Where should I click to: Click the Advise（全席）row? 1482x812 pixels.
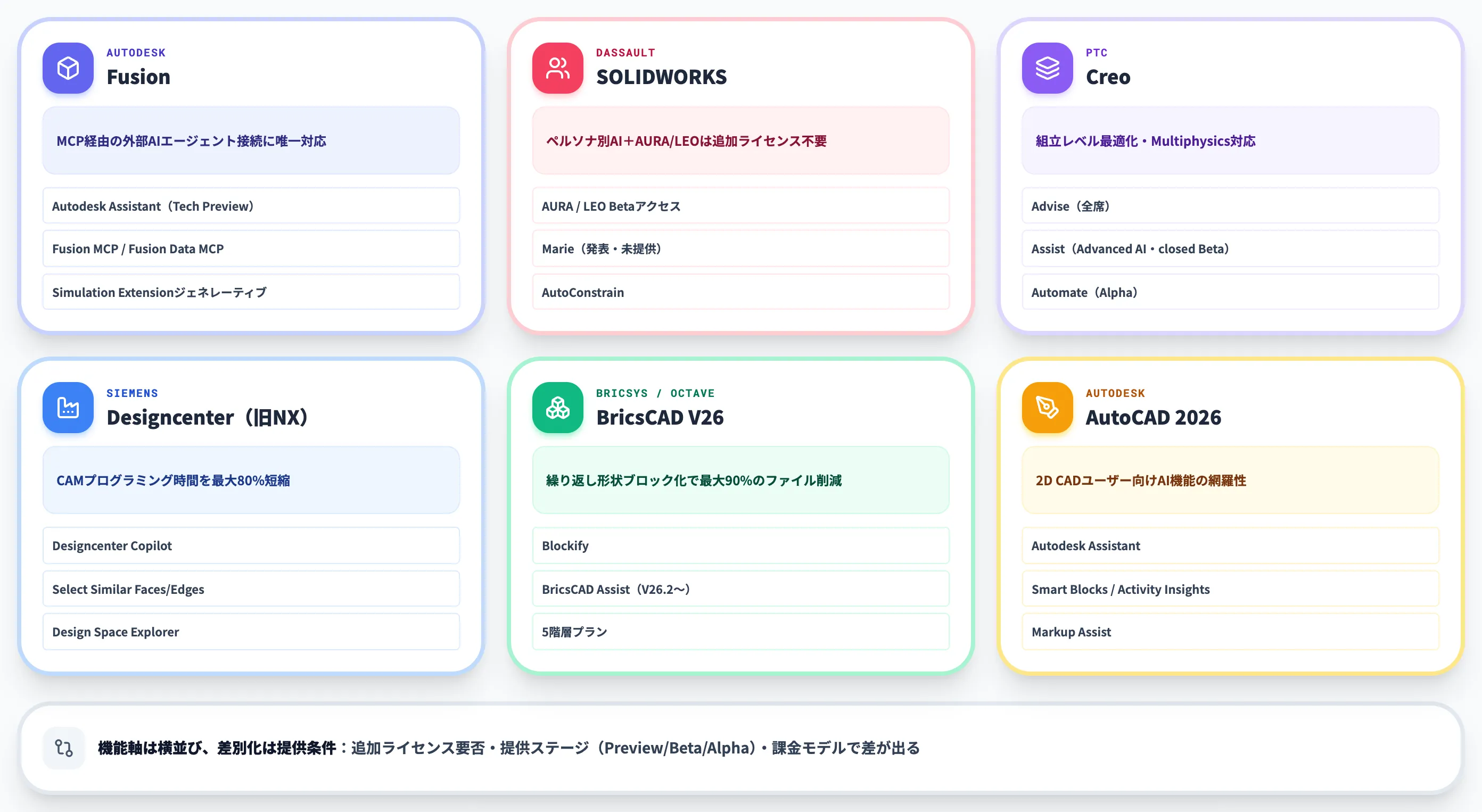(1230, 206)
